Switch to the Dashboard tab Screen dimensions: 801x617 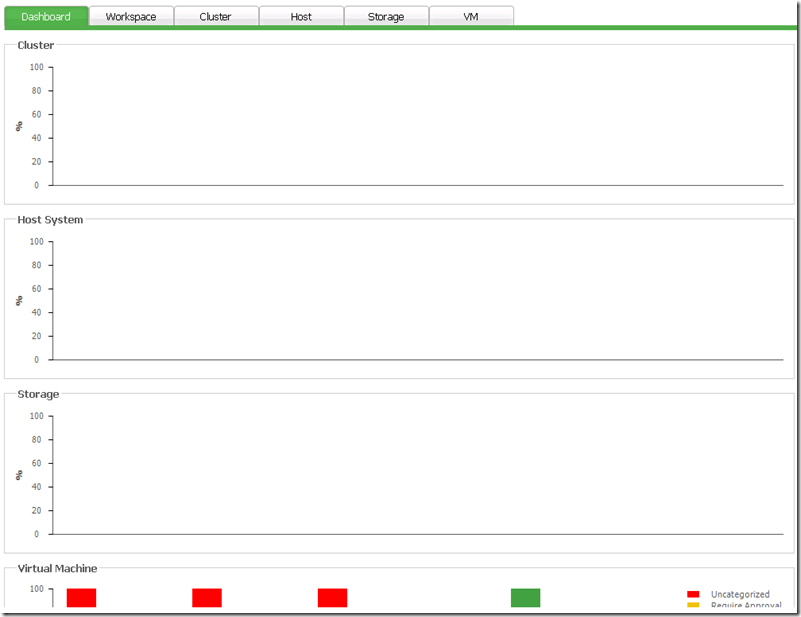tap(46, 16)
